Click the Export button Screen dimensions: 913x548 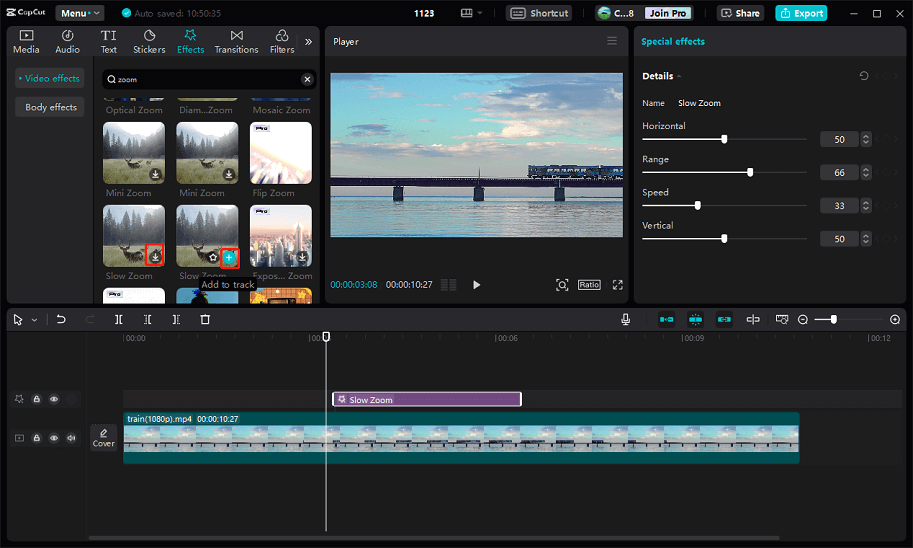click(x=801, y=13)
